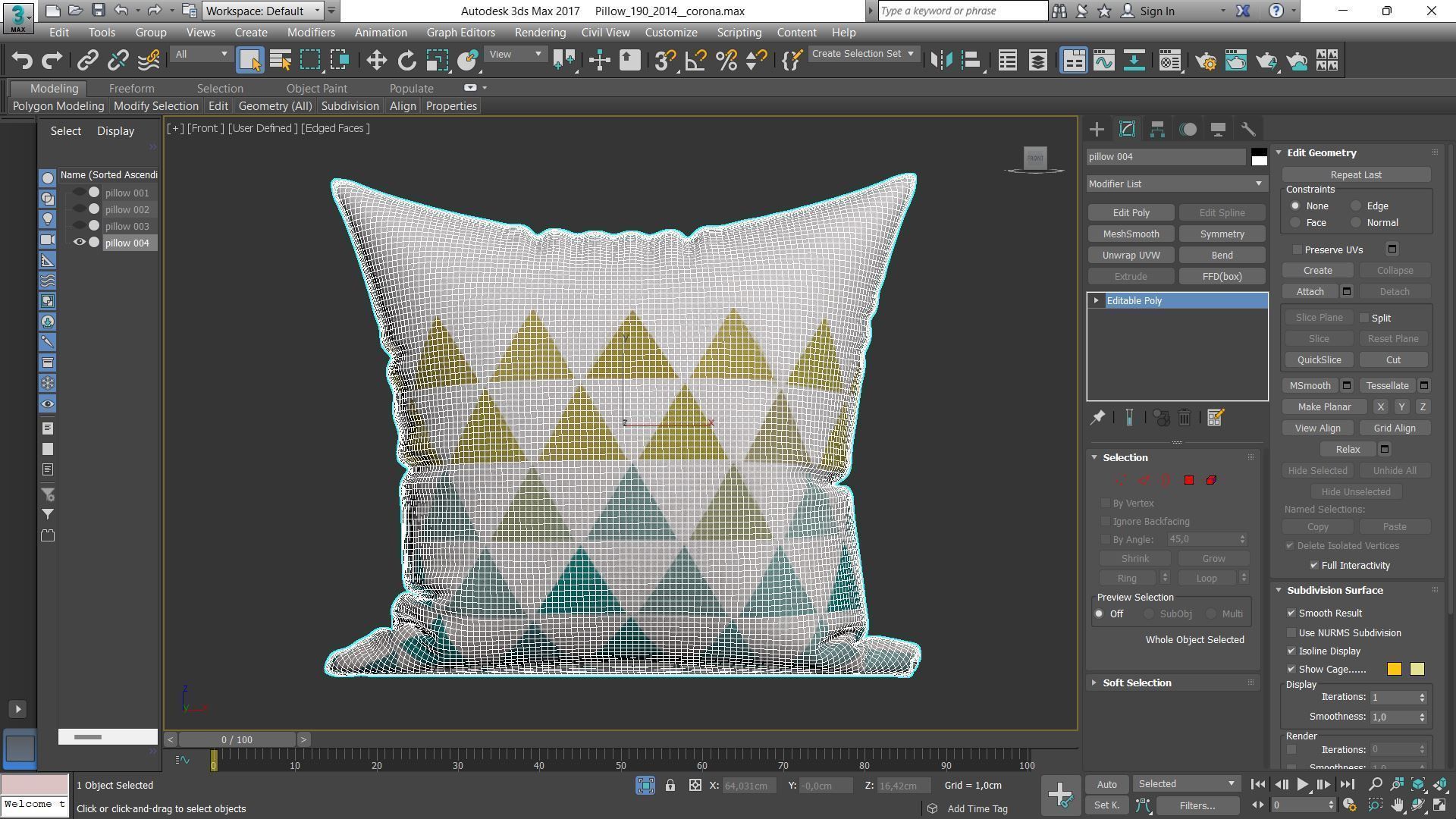Screen dimensions: 1456x819
Task: Select Element sub-object level
Action: pyautogui.click(x=1211, y=480)
